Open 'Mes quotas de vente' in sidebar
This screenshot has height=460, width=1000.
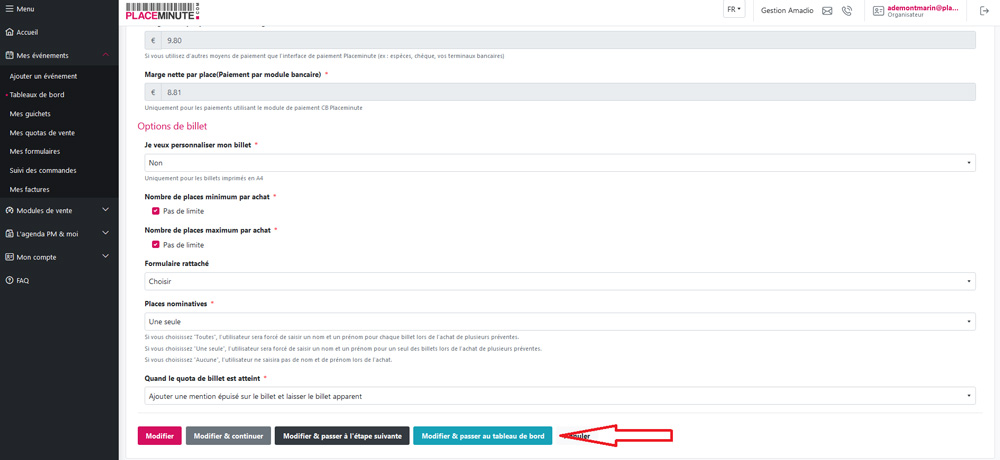coord(42,133)
